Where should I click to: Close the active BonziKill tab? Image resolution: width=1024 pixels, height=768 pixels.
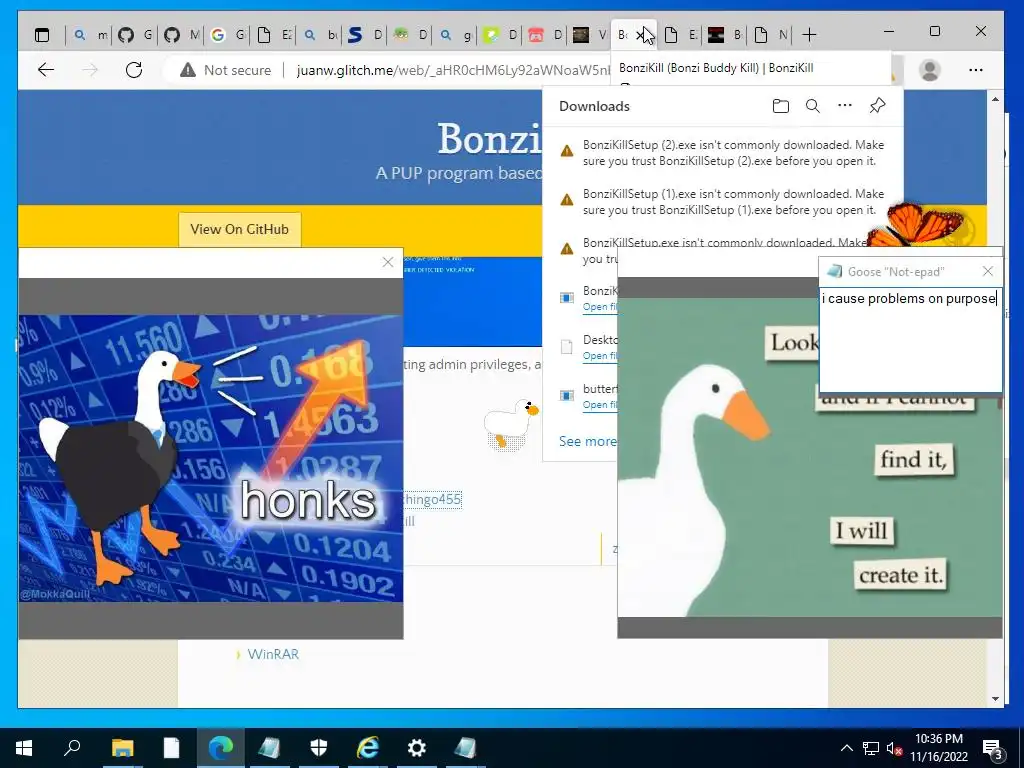(x=642, y=35)
